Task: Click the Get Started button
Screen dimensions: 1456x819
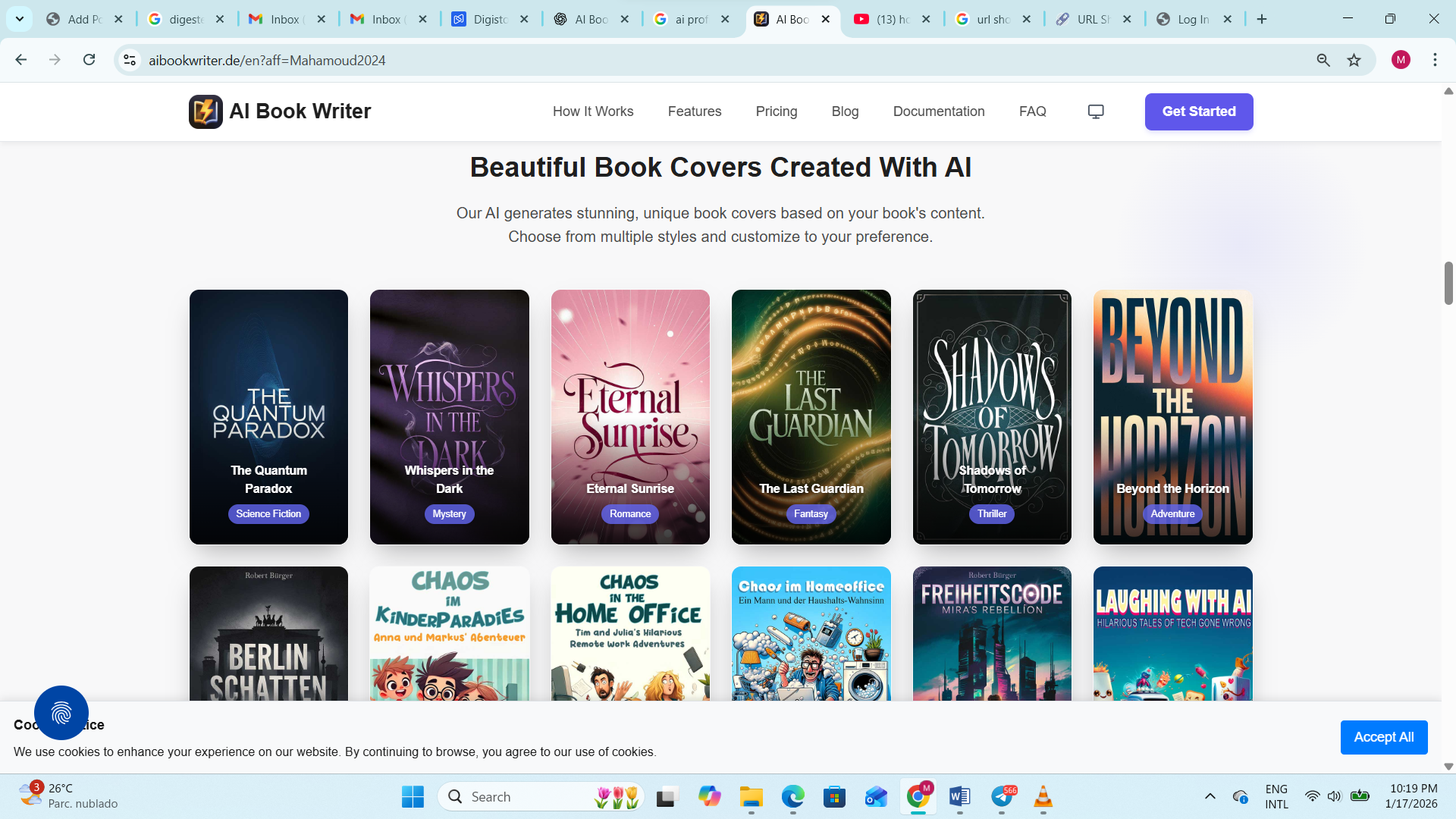Action: point(1198,111)
